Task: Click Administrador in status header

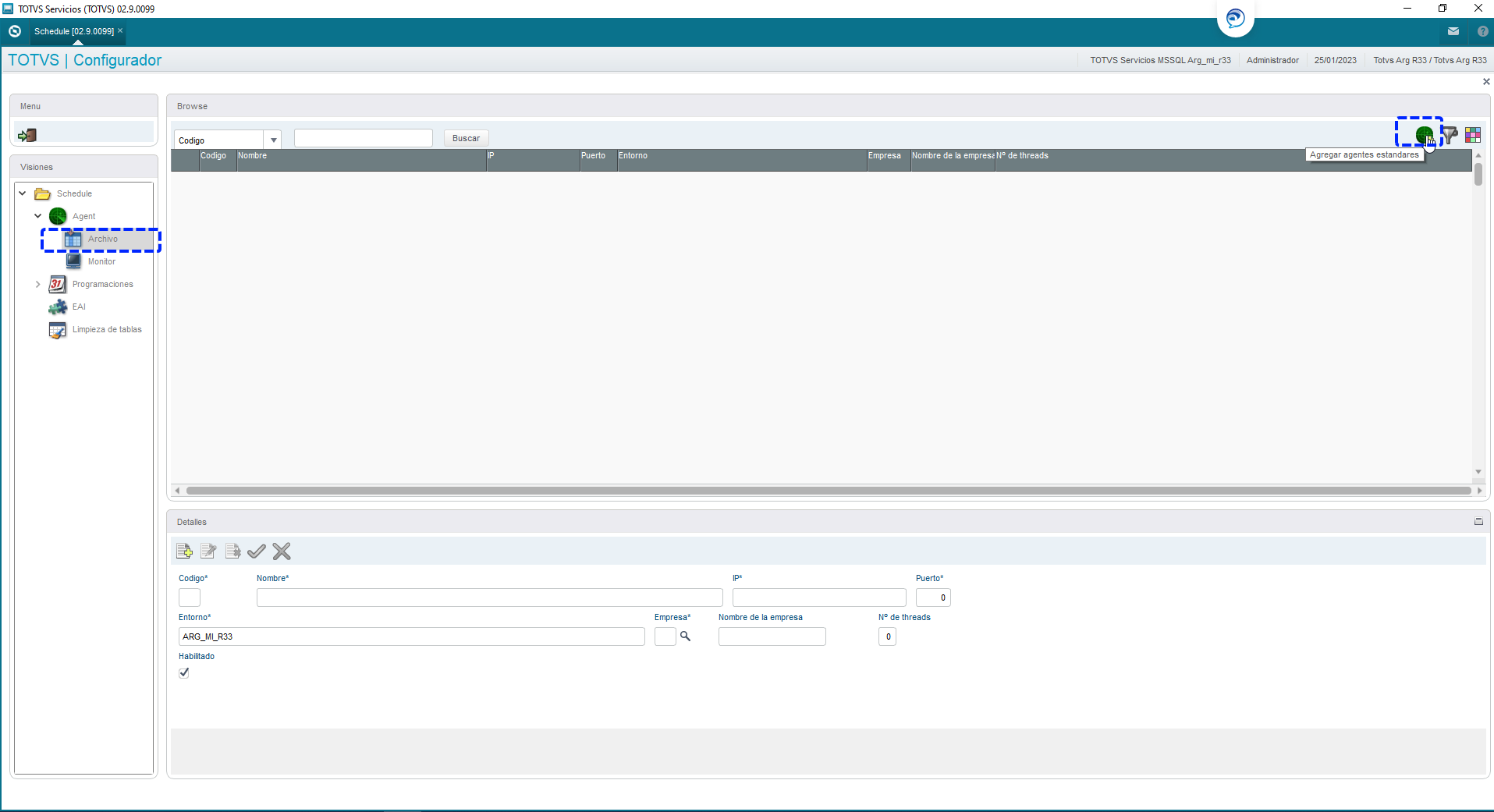Action: pyautogui.click(x=1272, y=60)
